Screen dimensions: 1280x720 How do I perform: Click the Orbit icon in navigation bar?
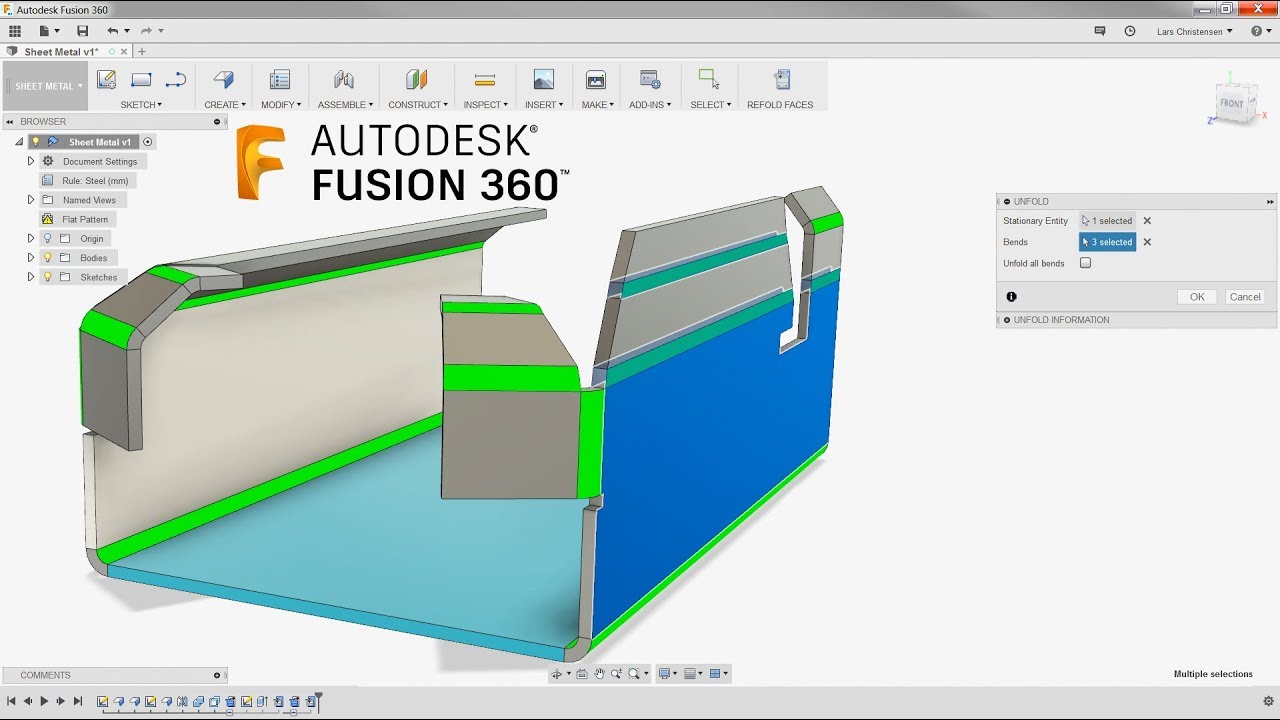tap(559, 674)
